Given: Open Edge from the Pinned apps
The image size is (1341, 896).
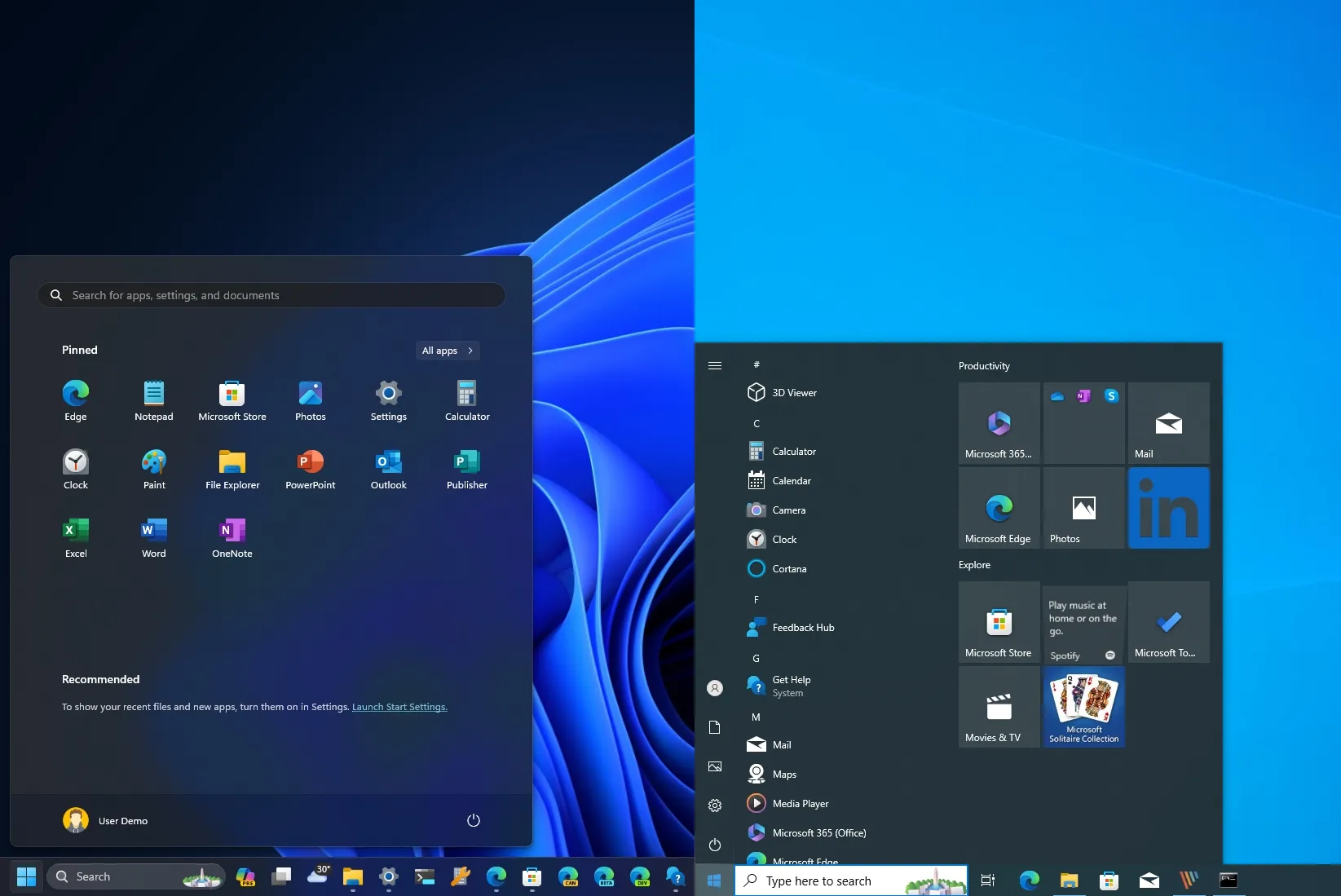Looking at the screenshot, I should (x=76, y=400).
